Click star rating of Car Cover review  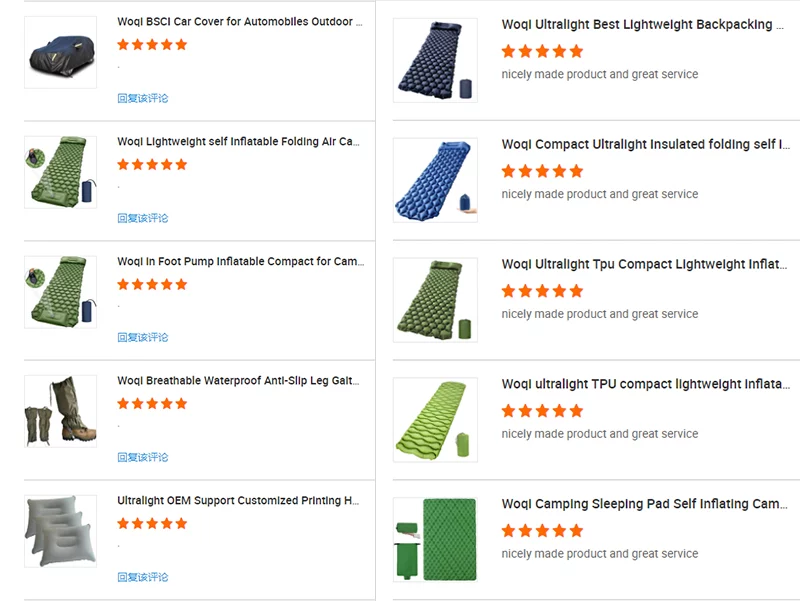[152, 44]
